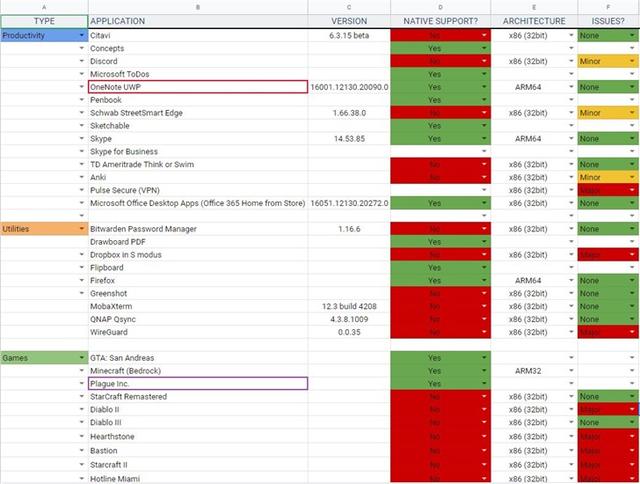Image resolution: width=640 pixels, height=484 pixels.
Task: Select column D header
Action: 440,7
